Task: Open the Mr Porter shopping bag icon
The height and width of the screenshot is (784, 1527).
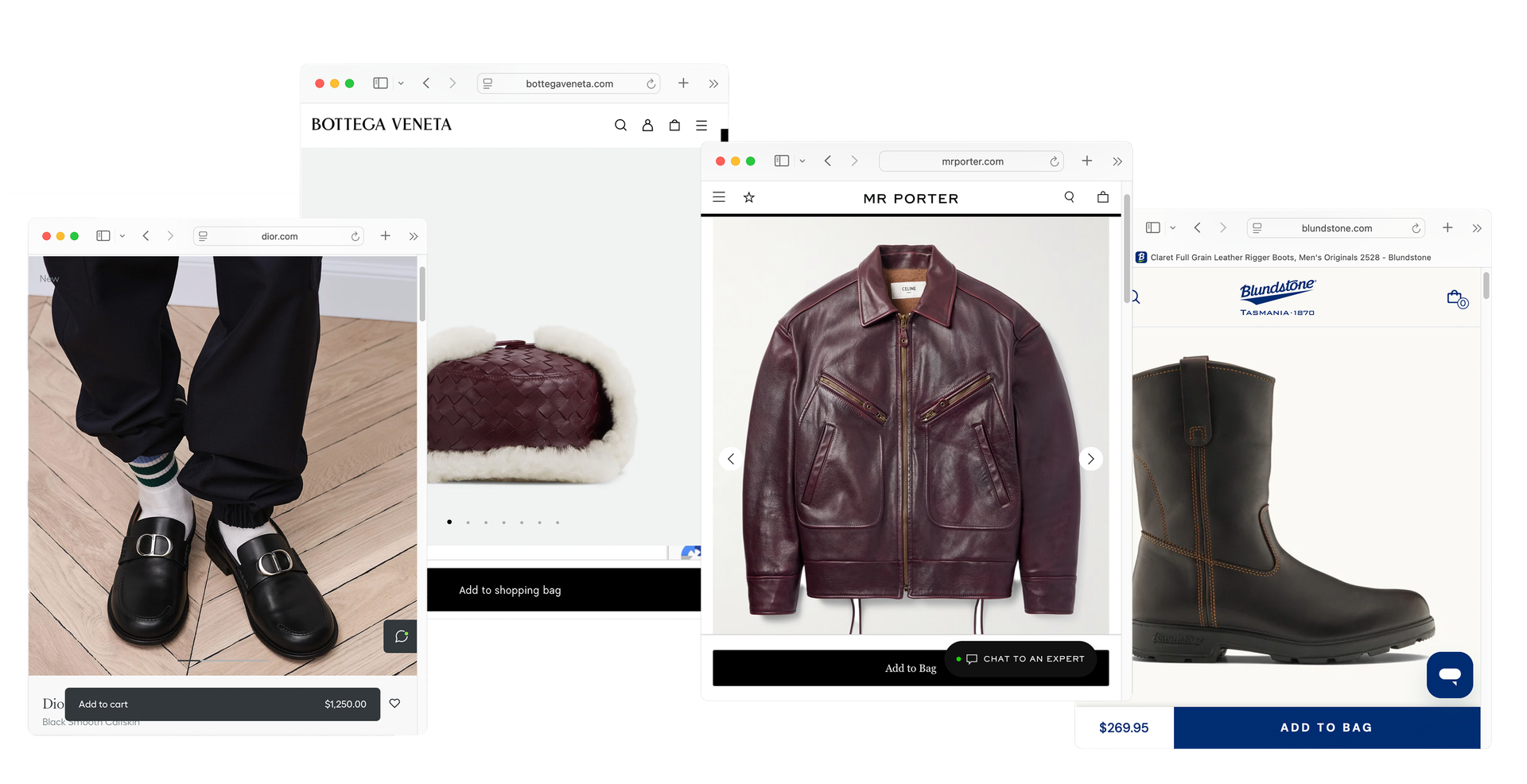Action: pyautogui.click(x=1102, y=197)
